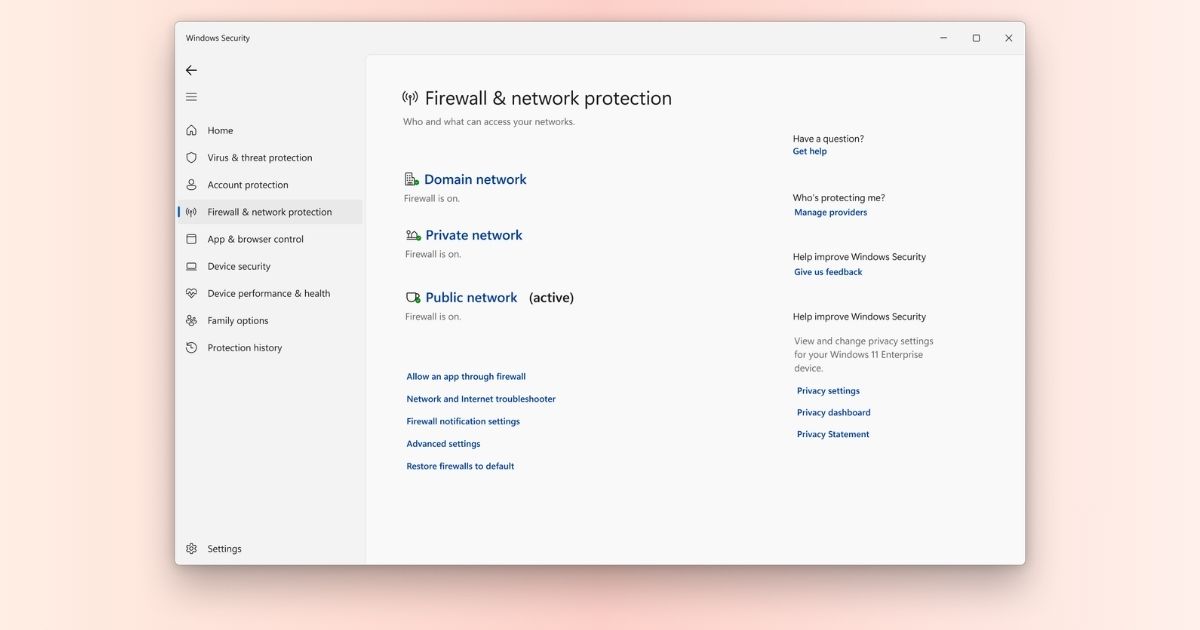Click the Protection history clock icon
1200x630 pixels.
(191, 347)
